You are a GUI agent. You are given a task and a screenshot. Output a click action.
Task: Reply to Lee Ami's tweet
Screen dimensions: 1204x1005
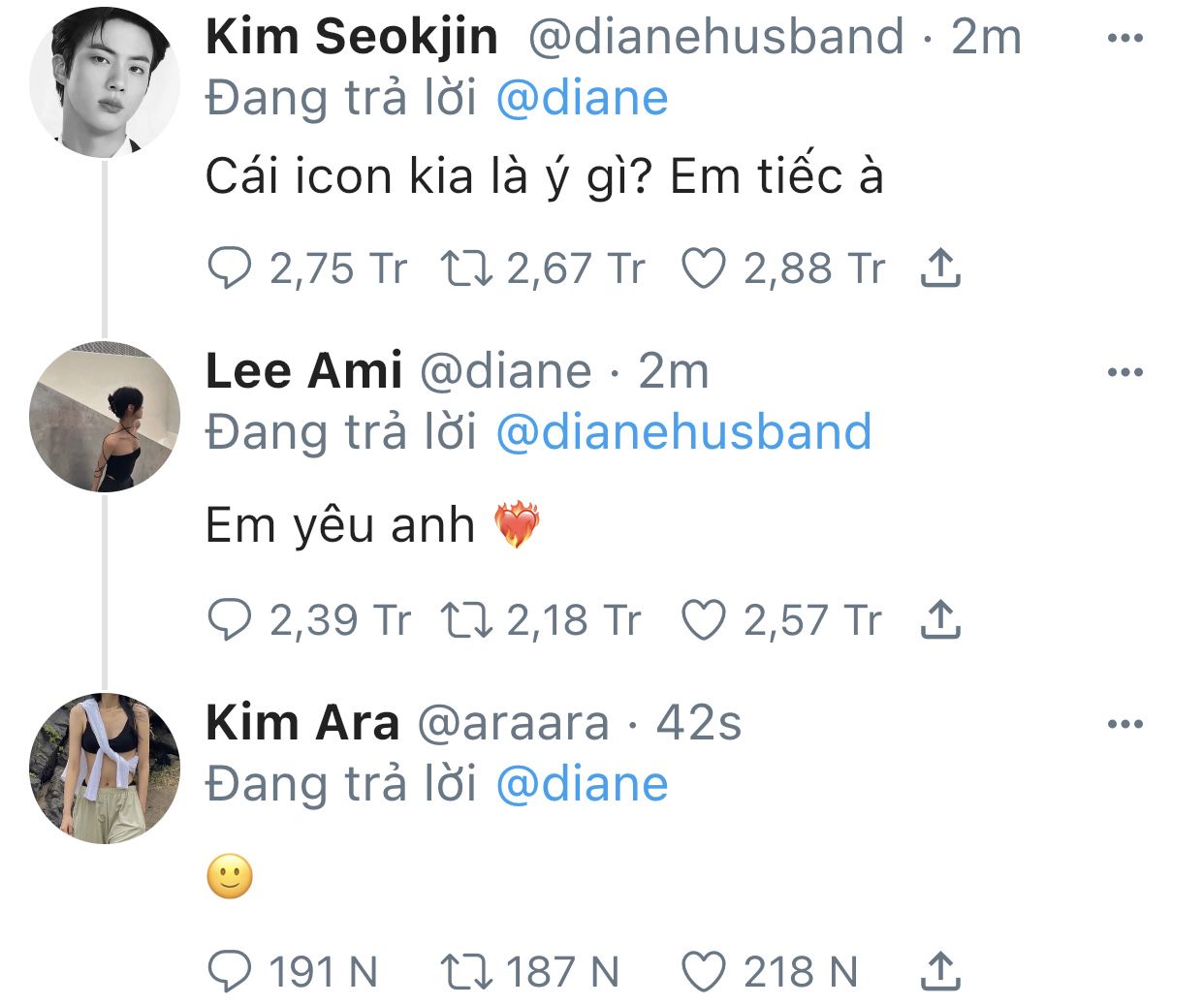pyautogui.click(x=230, y=620)
